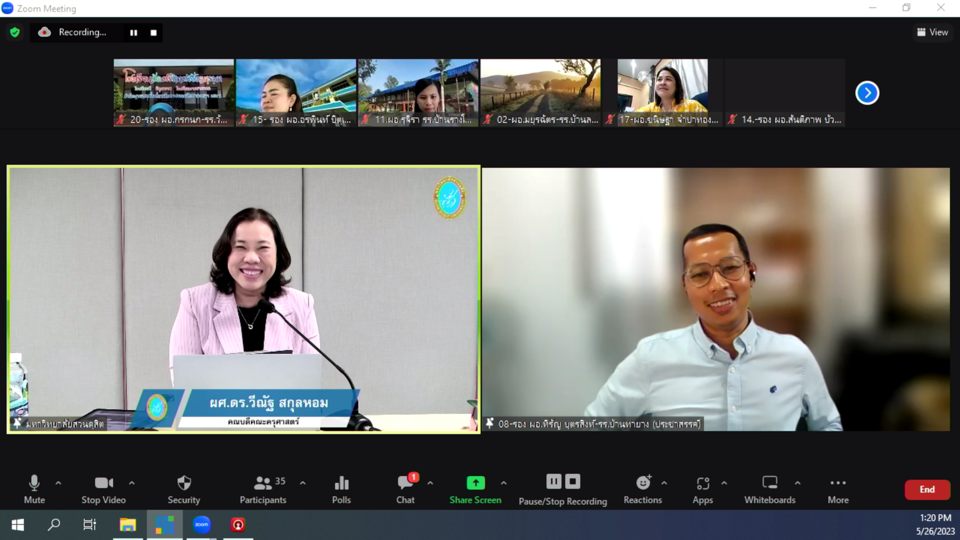Open the Security shield menu
Screen dimensions: 960x540
coord(184,489)
